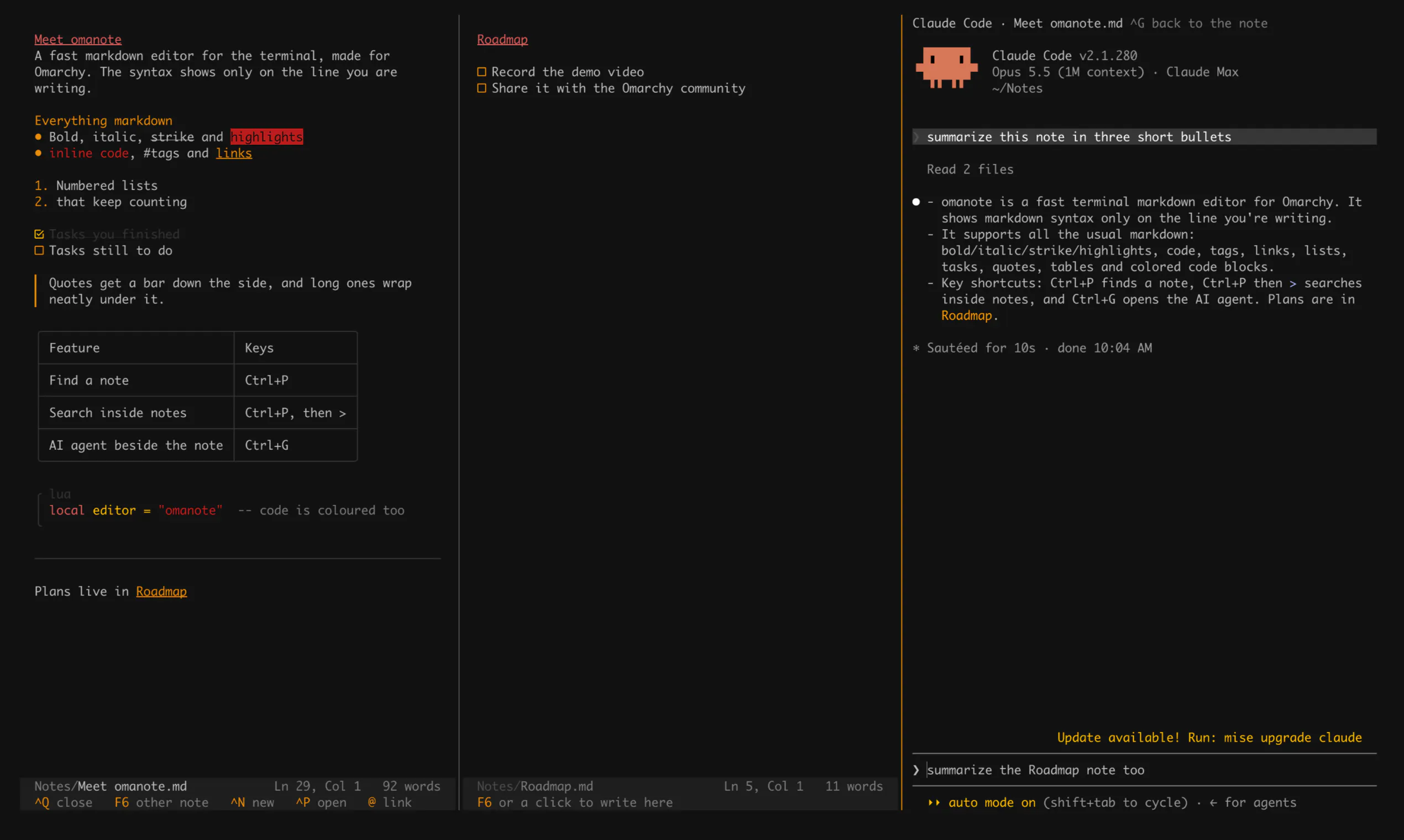Expand the 'Read 2 files' line
Screen dimensions: 1404x840
[x=970, y=169]
